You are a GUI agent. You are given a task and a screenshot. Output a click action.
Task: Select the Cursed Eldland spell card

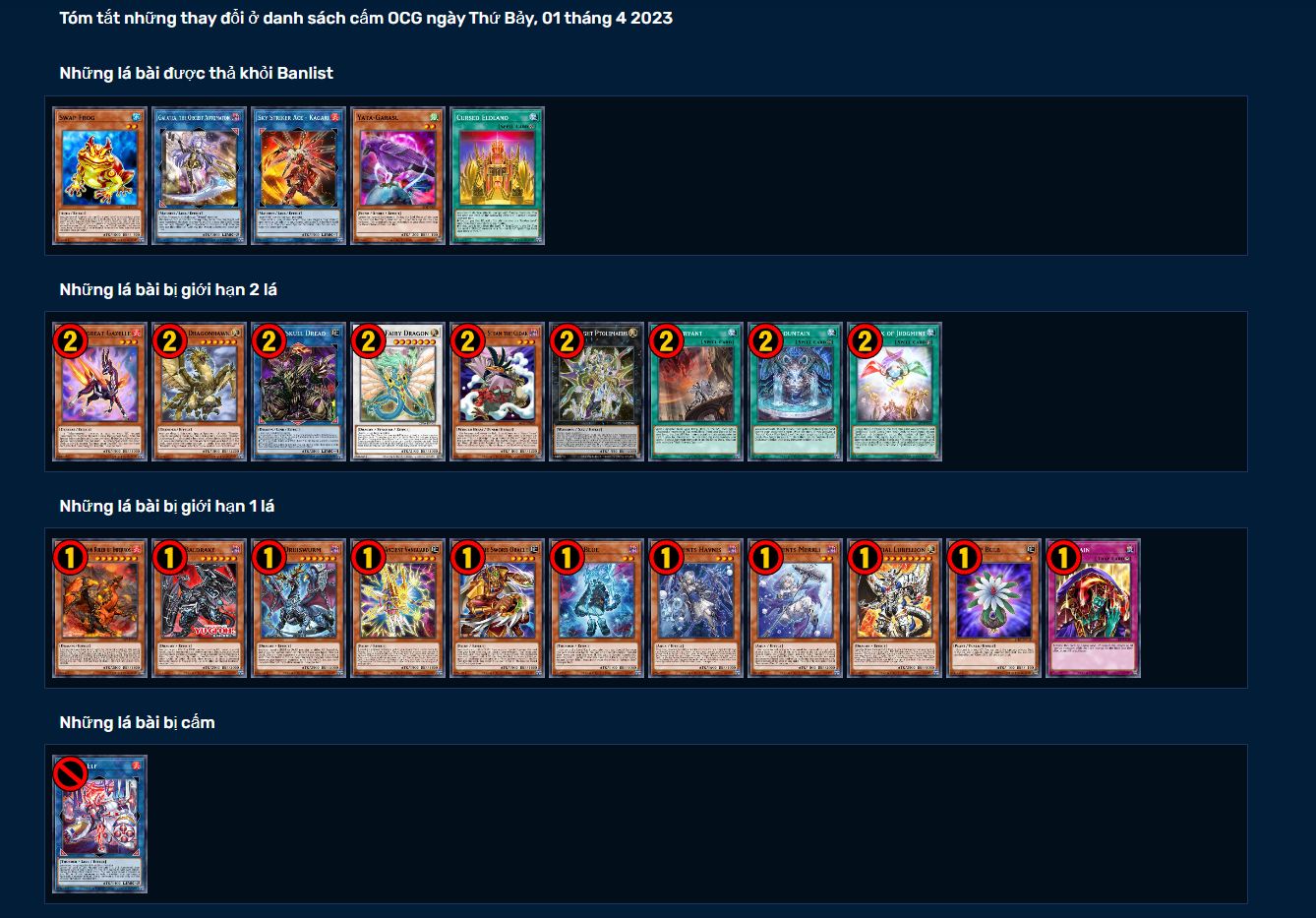[497, 175]
